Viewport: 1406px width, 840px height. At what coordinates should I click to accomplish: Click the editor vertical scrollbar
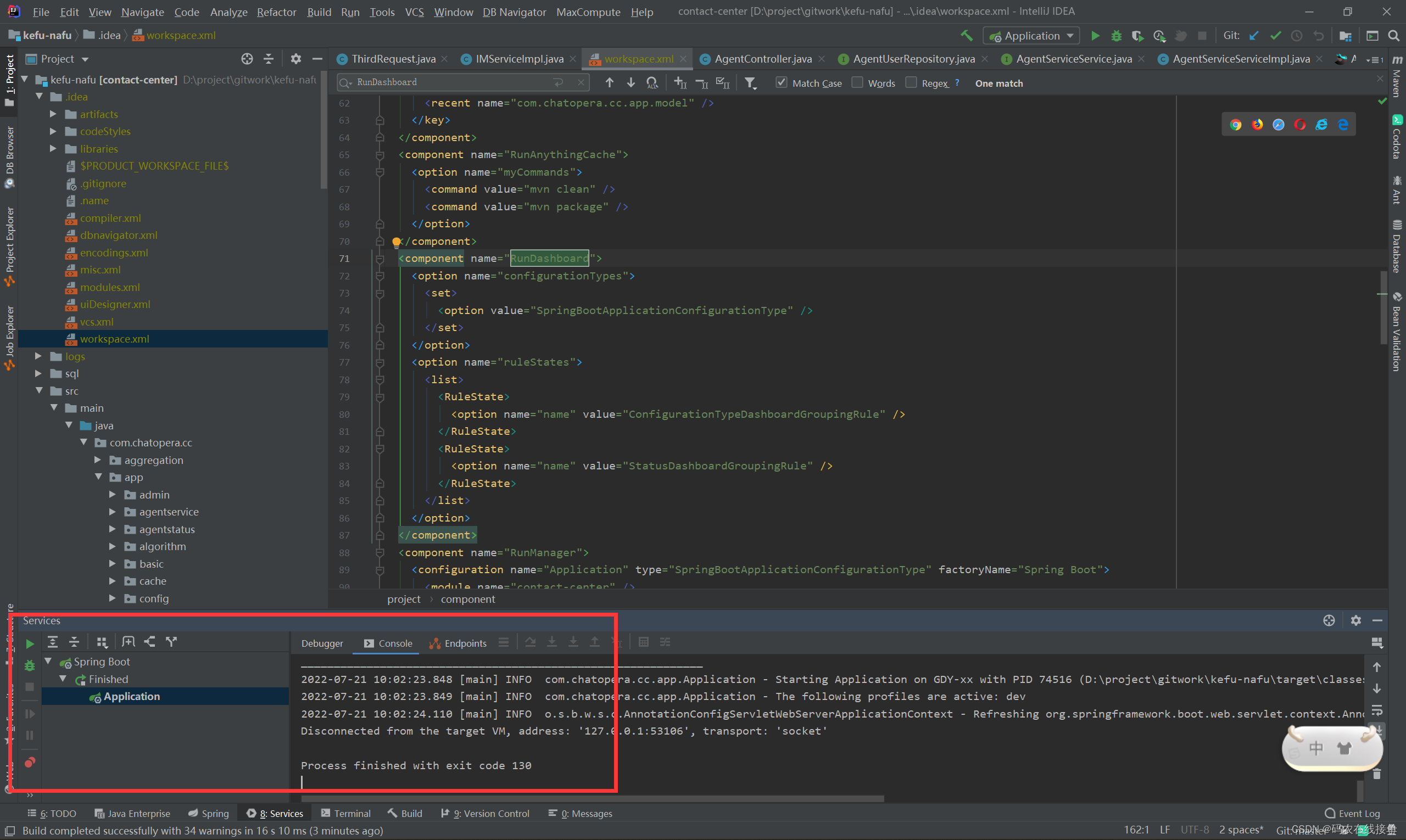click(1383, 307)
